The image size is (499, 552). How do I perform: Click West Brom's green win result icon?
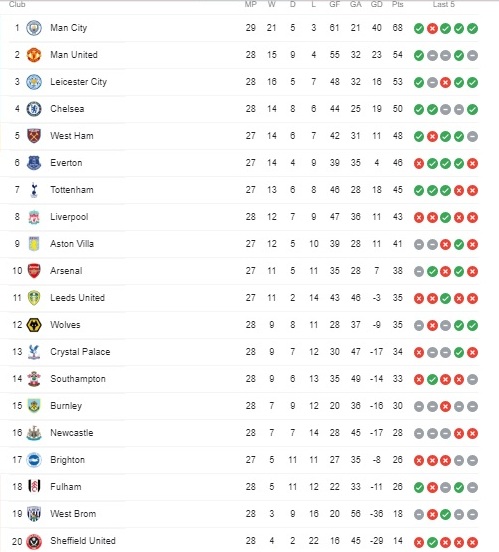[x=445, y=514]
